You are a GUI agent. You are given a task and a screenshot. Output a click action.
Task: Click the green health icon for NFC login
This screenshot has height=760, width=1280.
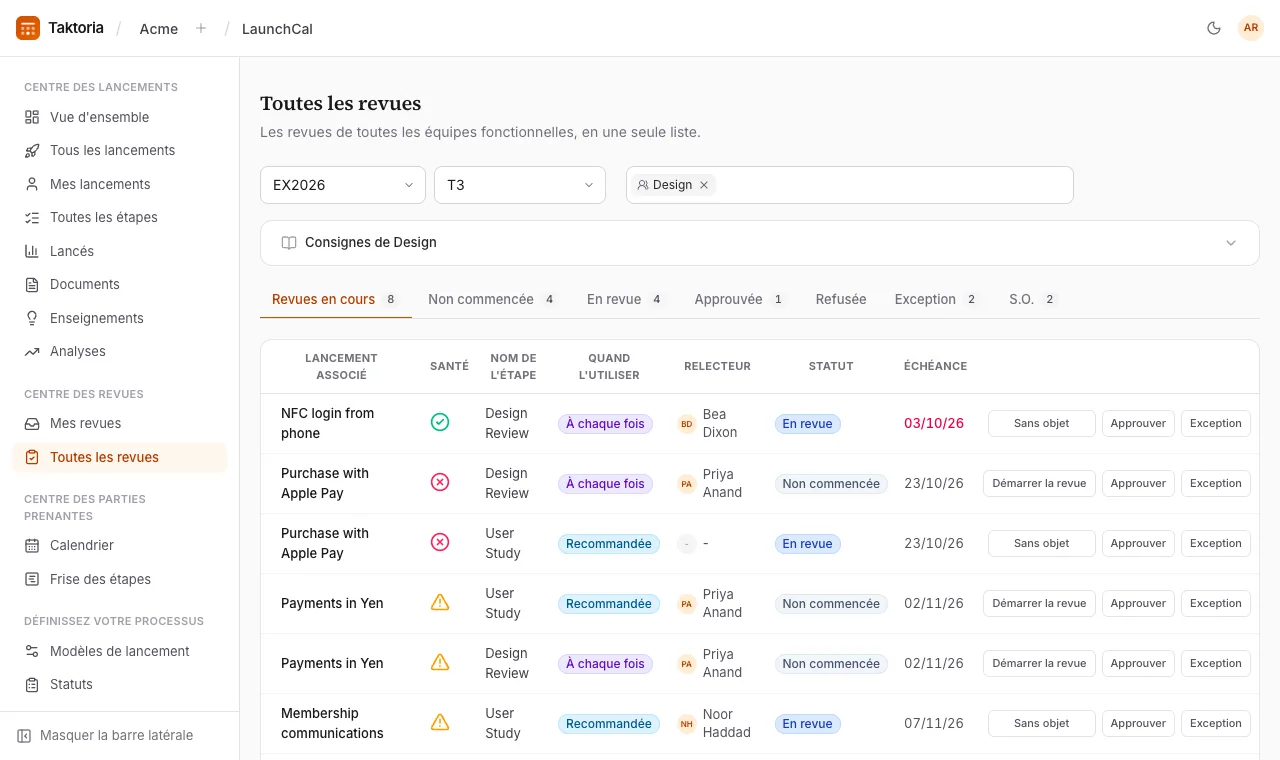tap(440, 422)
